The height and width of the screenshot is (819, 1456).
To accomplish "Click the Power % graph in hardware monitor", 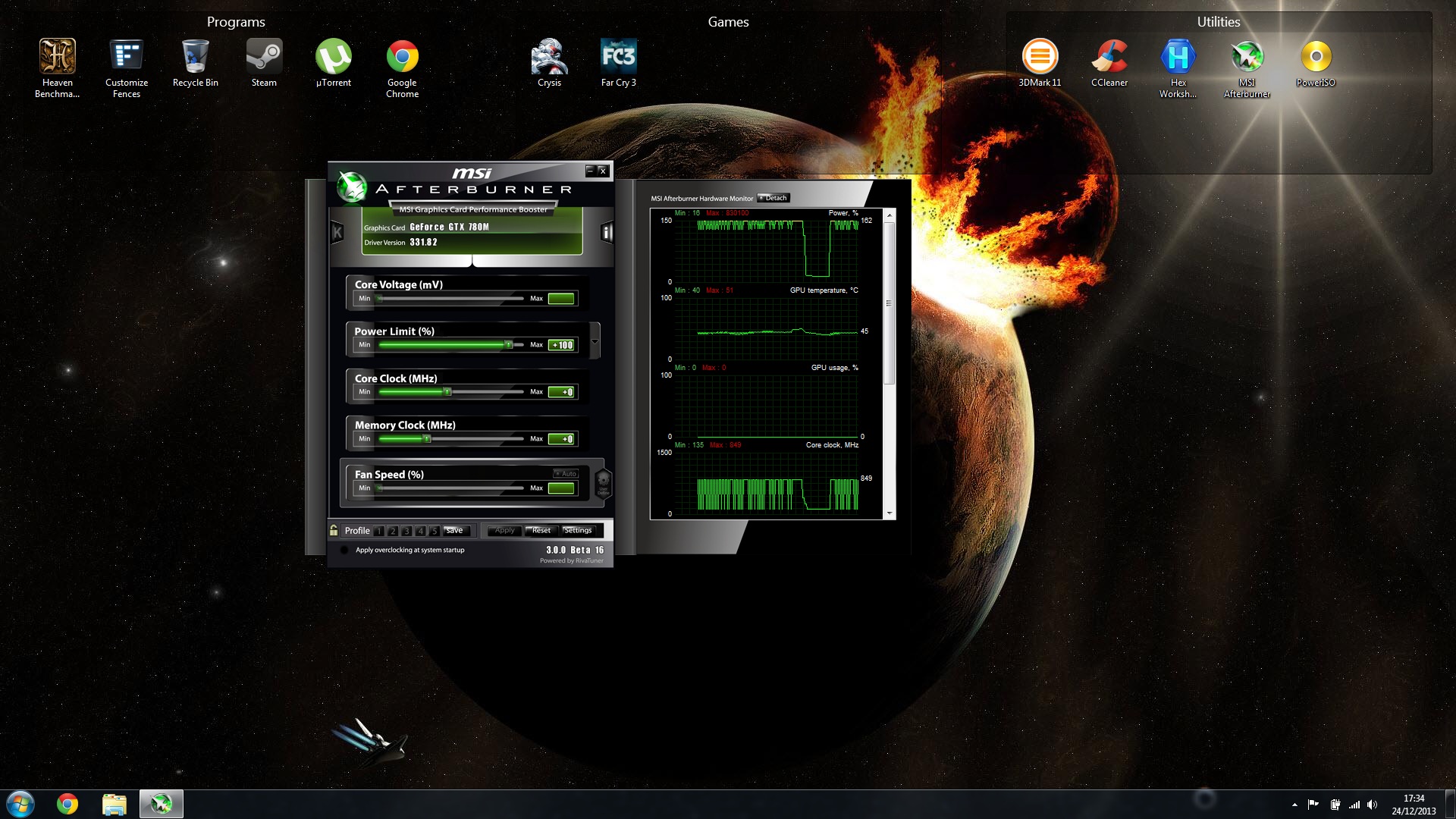I will click(x=767, y=249).
